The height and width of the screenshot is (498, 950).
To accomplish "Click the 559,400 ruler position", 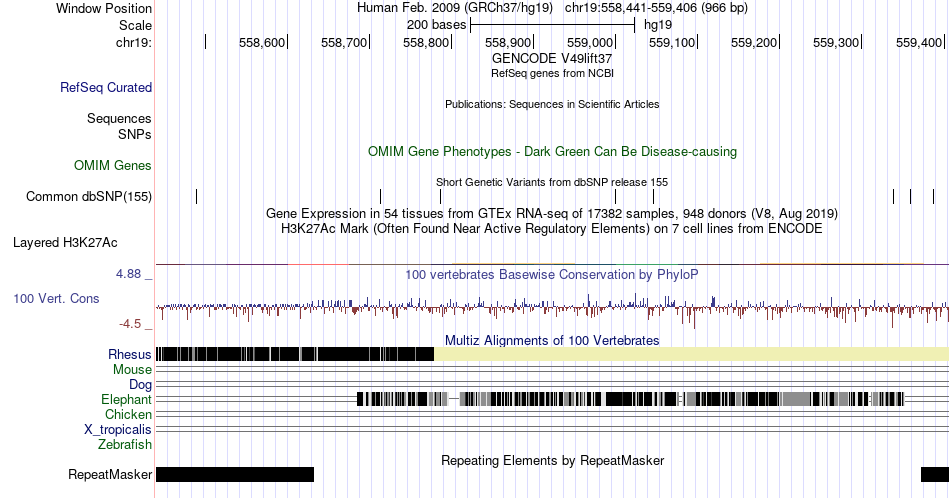I will point(918,42).
